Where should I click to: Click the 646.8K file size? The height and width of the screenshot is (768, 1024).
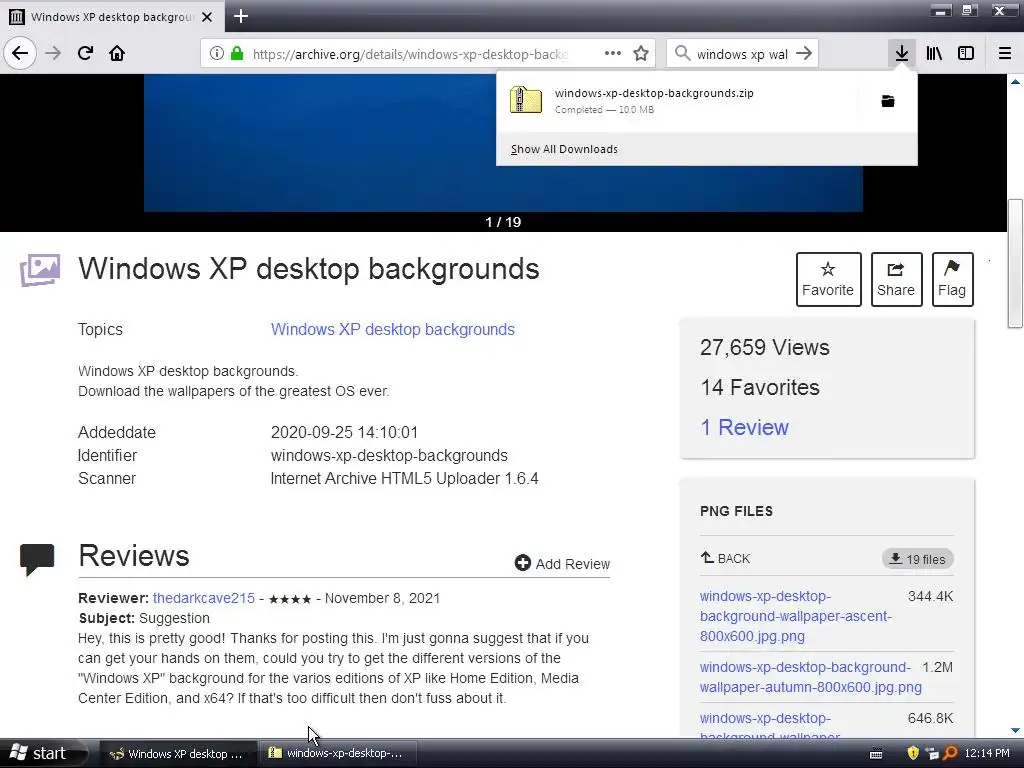(931, 718)
